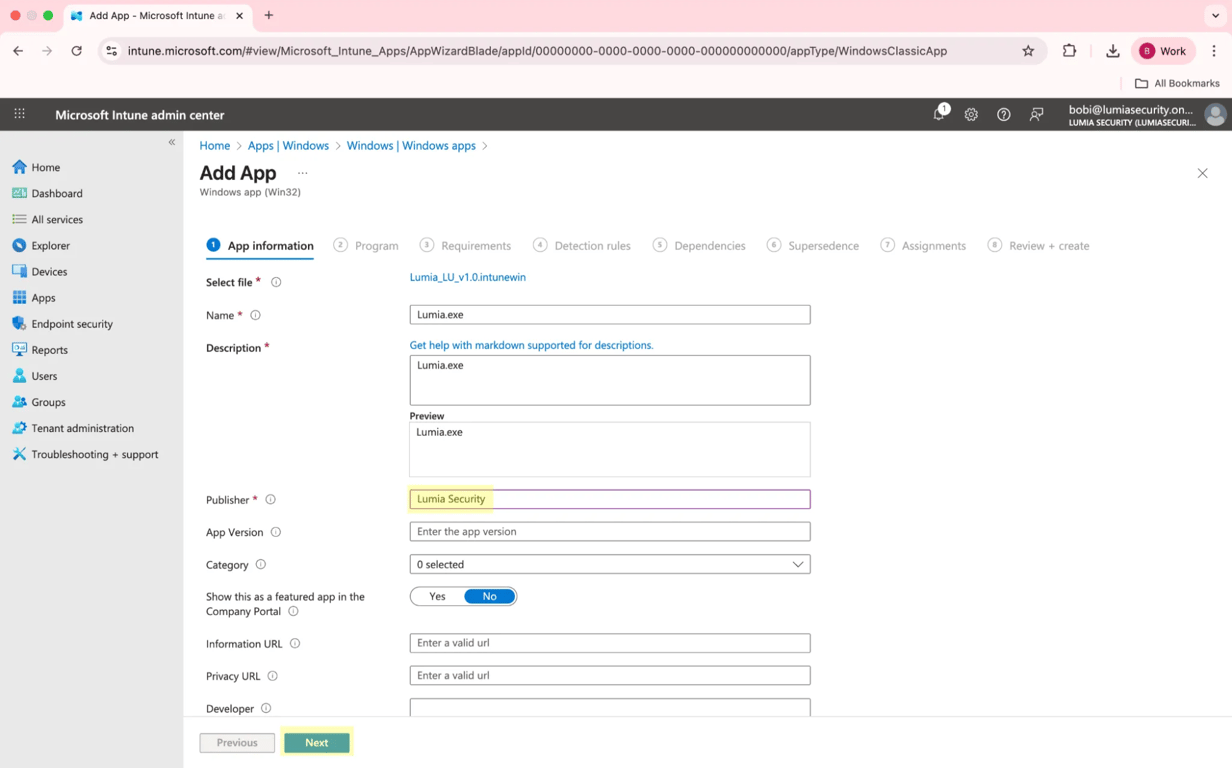
Task: Close the Add App blade
Action: tap(1202, 173)
